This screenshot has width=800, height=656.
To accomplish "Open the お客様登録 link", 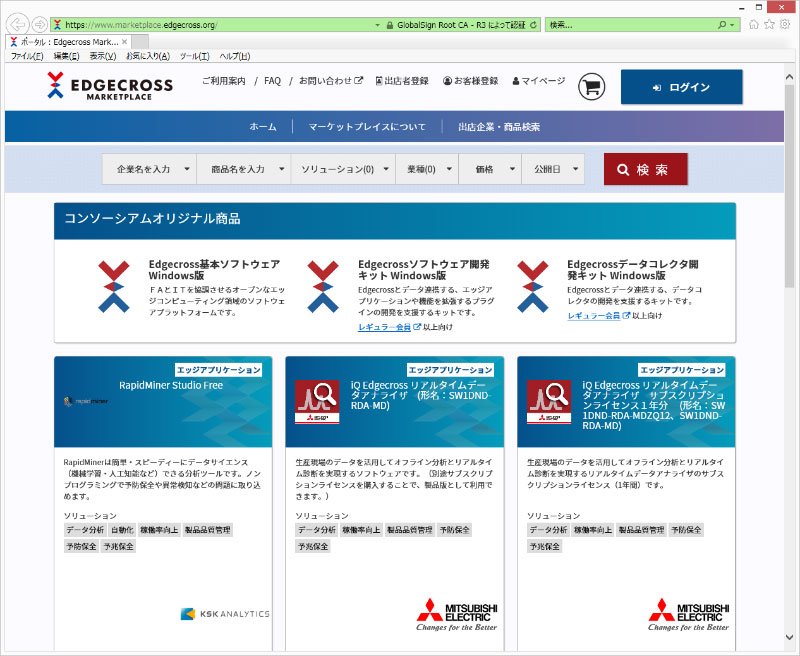I will 470,81.
